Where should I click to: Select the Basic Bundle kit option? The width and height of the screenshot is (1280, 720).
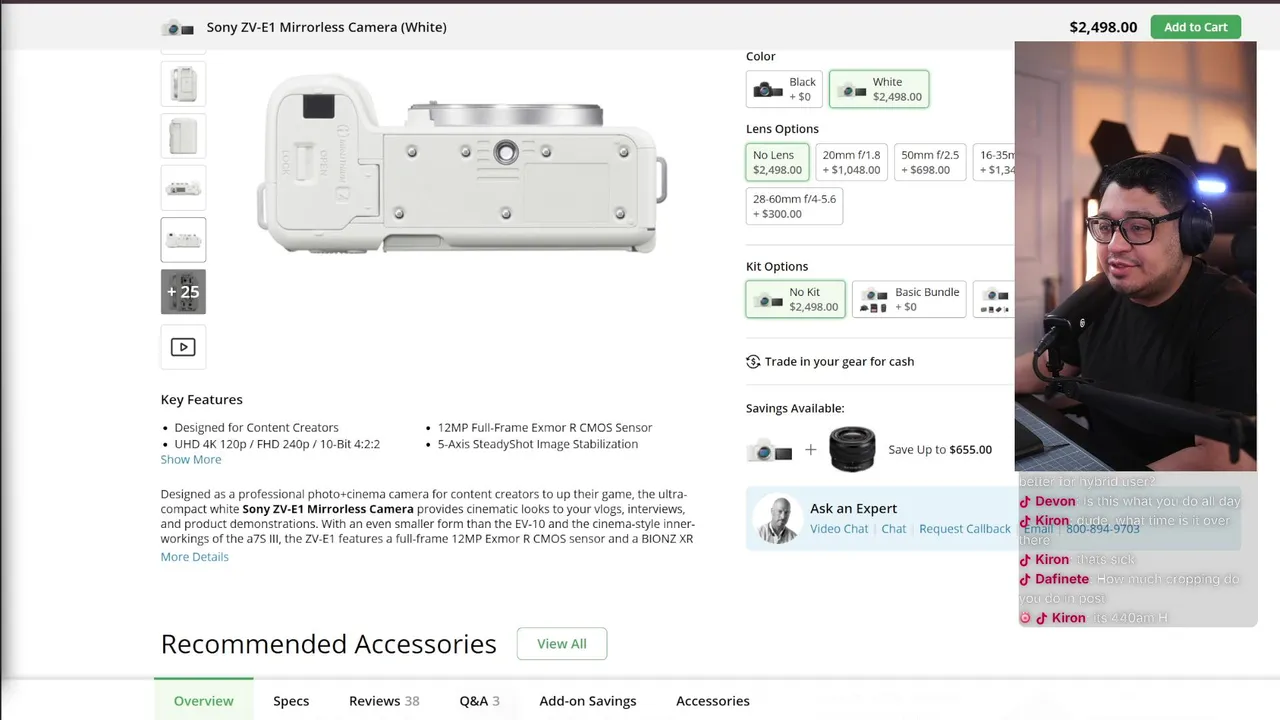point(909,299)
